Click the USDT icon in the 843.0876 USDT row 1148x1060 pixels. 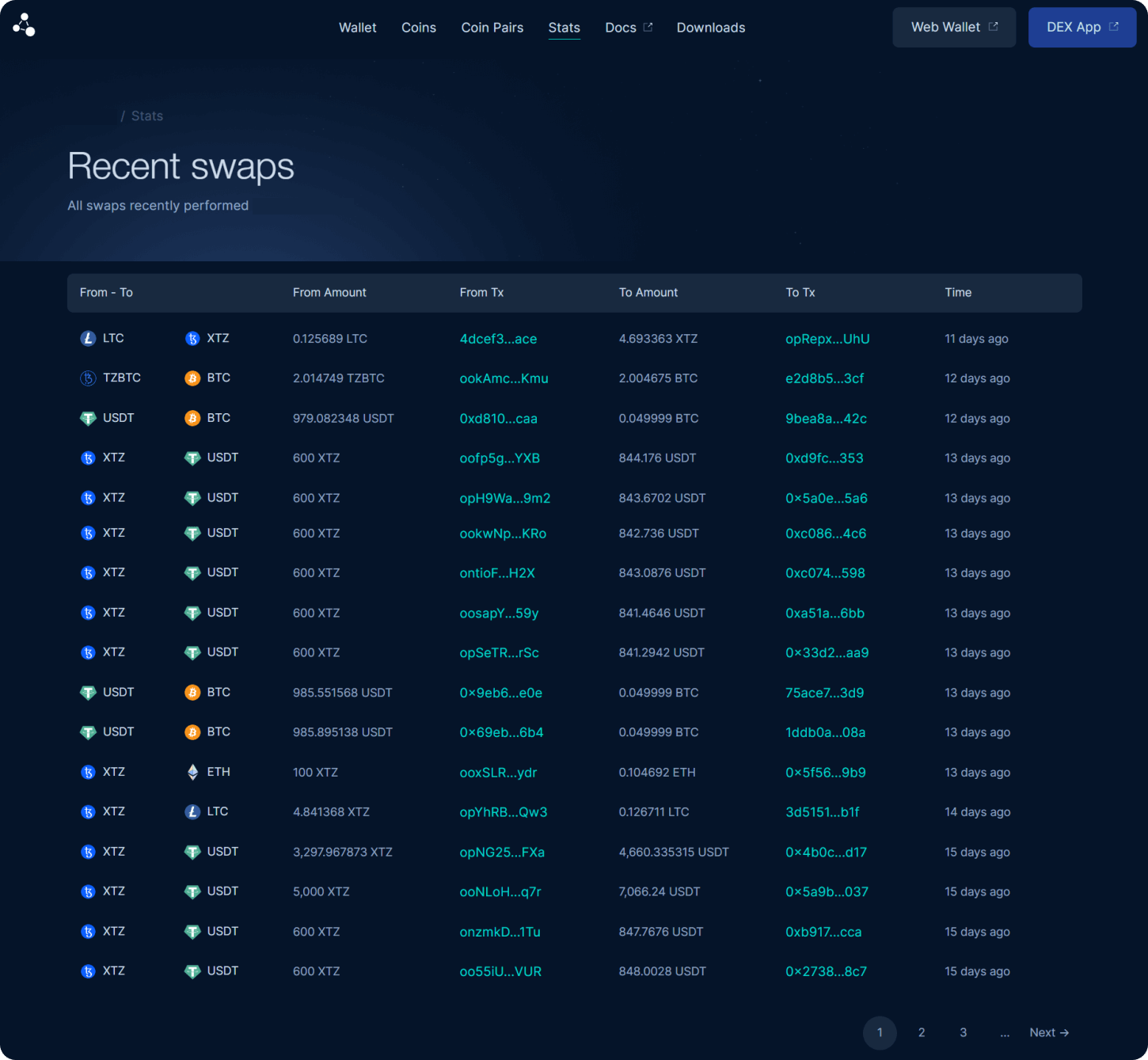[192, 573]
